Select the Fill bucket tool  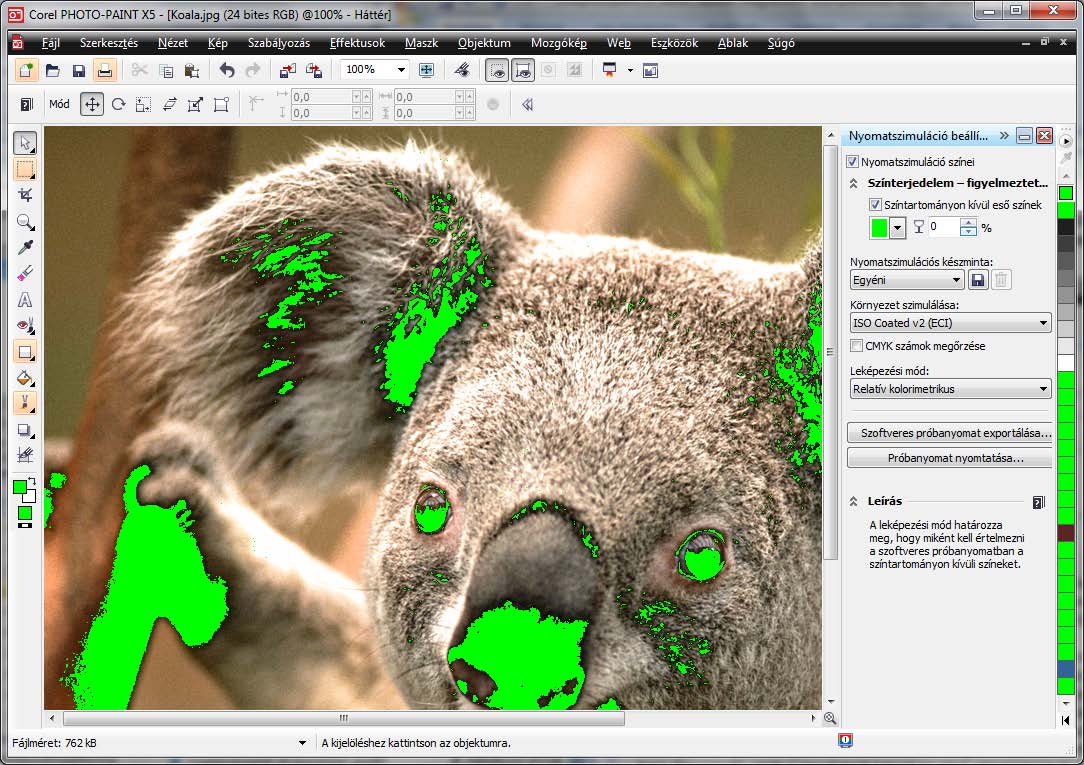tap(25, 378)
